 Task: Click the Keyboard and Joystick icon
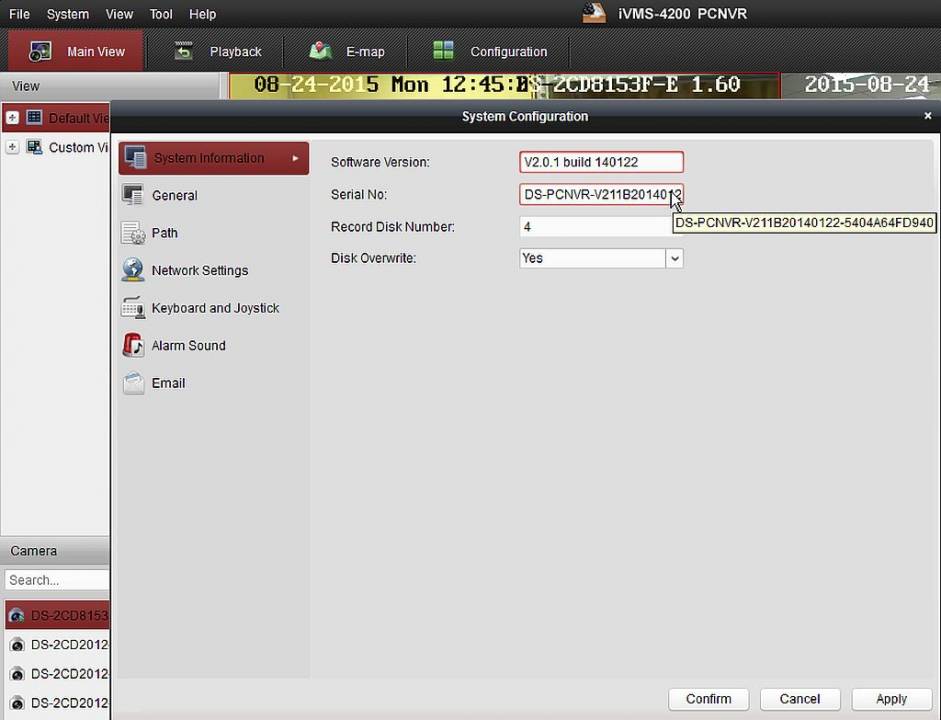click(133, 308)
